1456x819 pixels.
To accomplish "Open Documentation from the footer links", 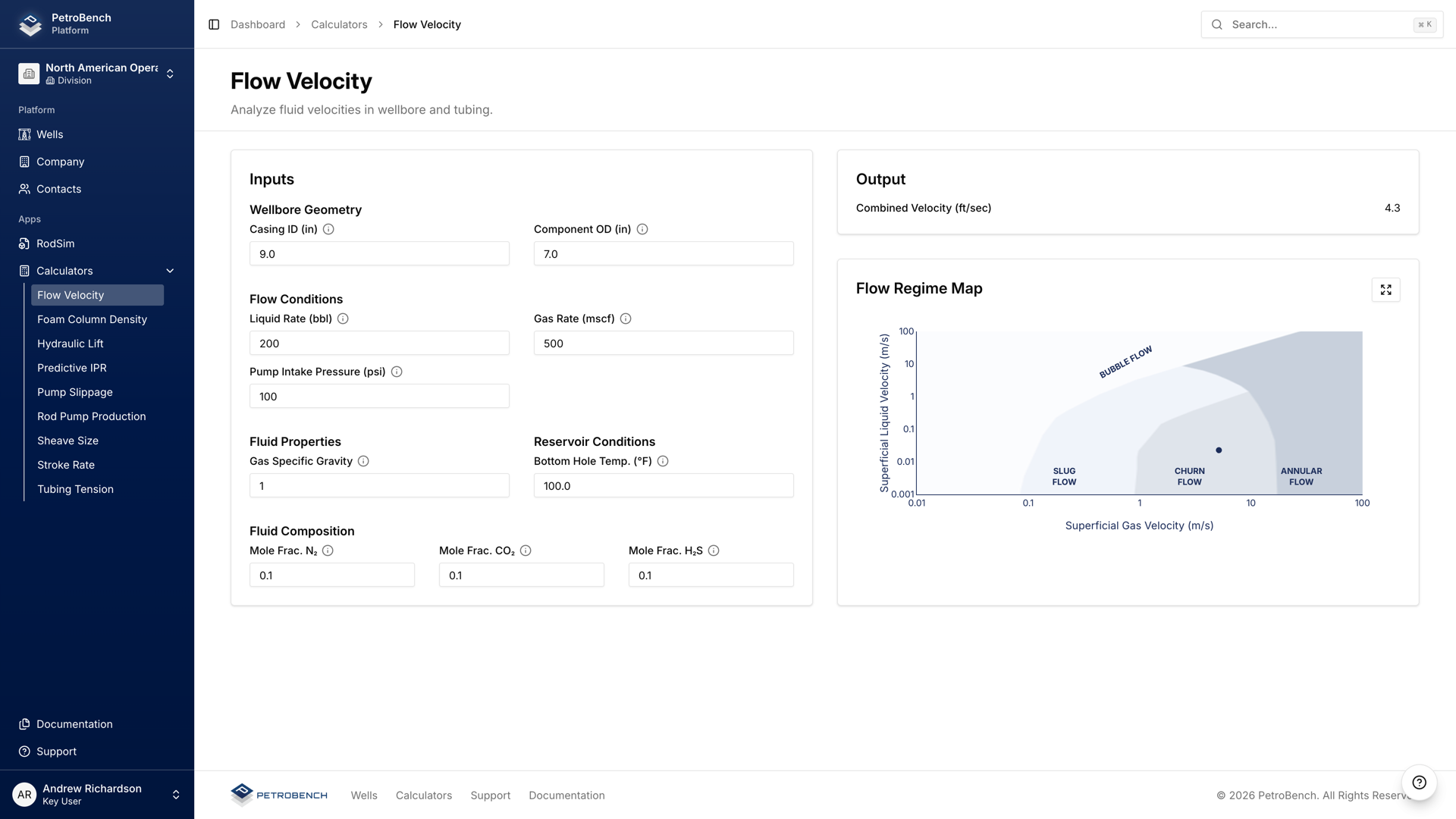I will tap(566, 795).
